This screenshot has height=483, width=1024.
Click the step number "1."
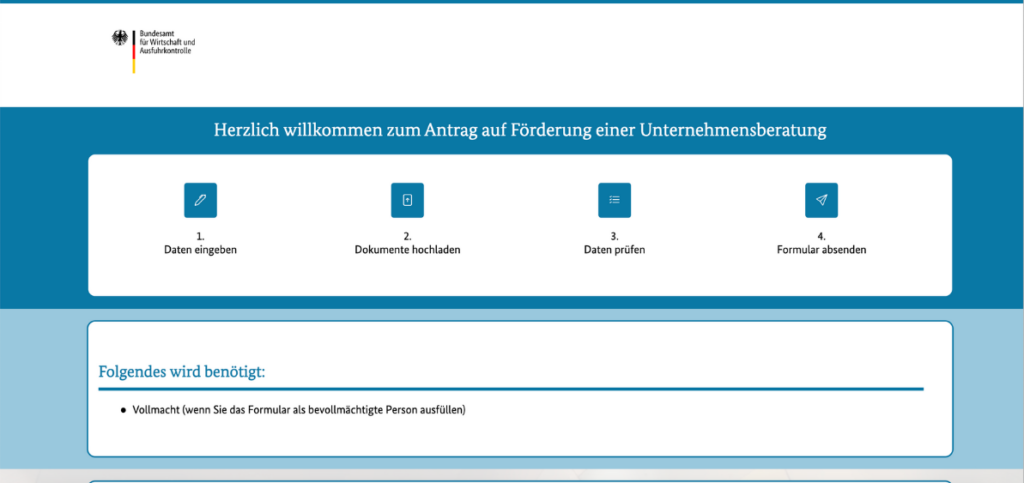tap(200, 237)
